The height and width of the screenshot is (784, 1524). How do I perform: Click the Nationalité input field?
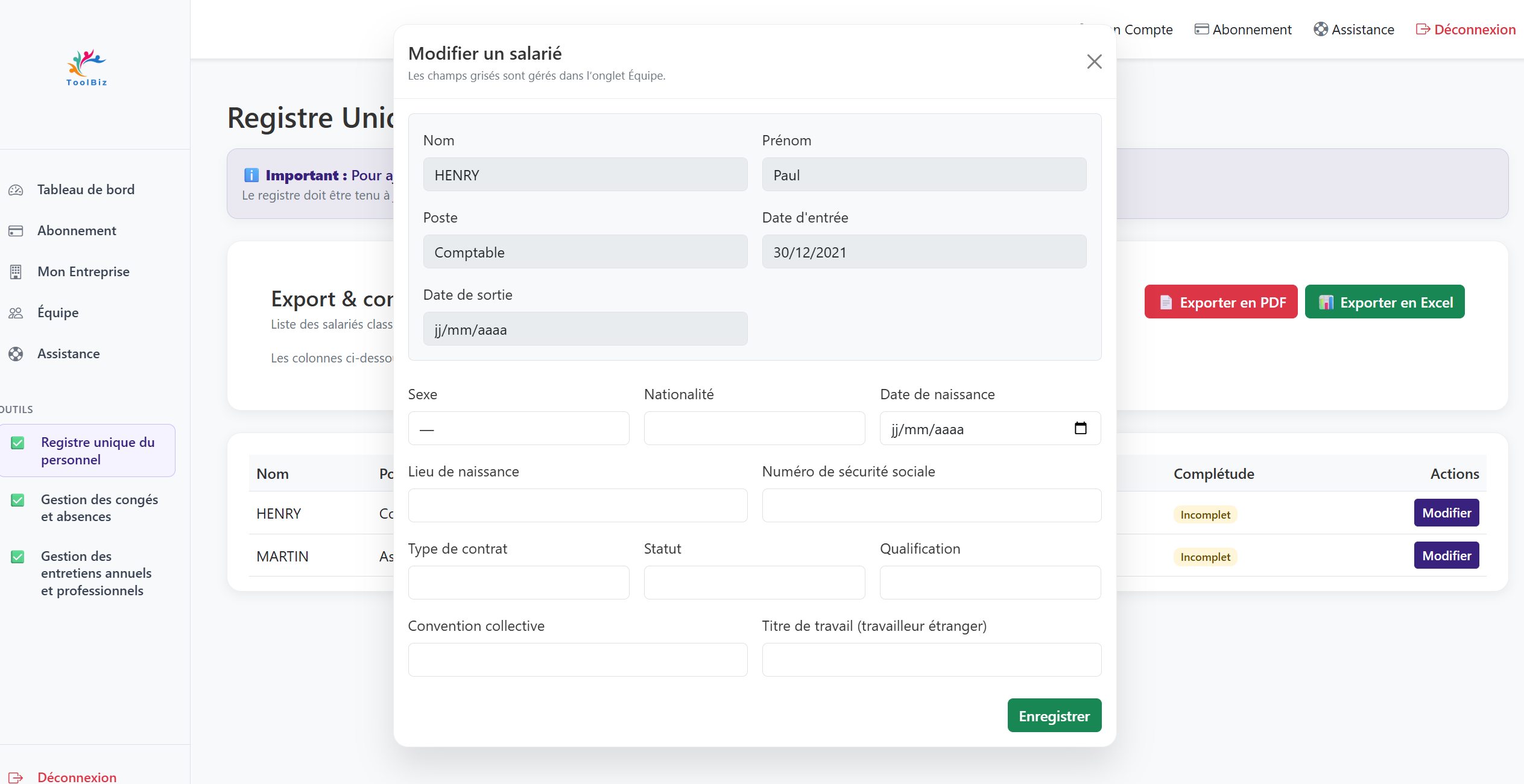(754, 429)
